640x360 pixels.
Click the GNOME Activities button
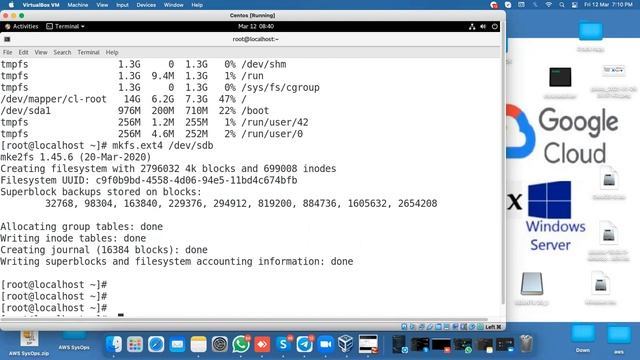pyautogui.click(x=22, y=27)
